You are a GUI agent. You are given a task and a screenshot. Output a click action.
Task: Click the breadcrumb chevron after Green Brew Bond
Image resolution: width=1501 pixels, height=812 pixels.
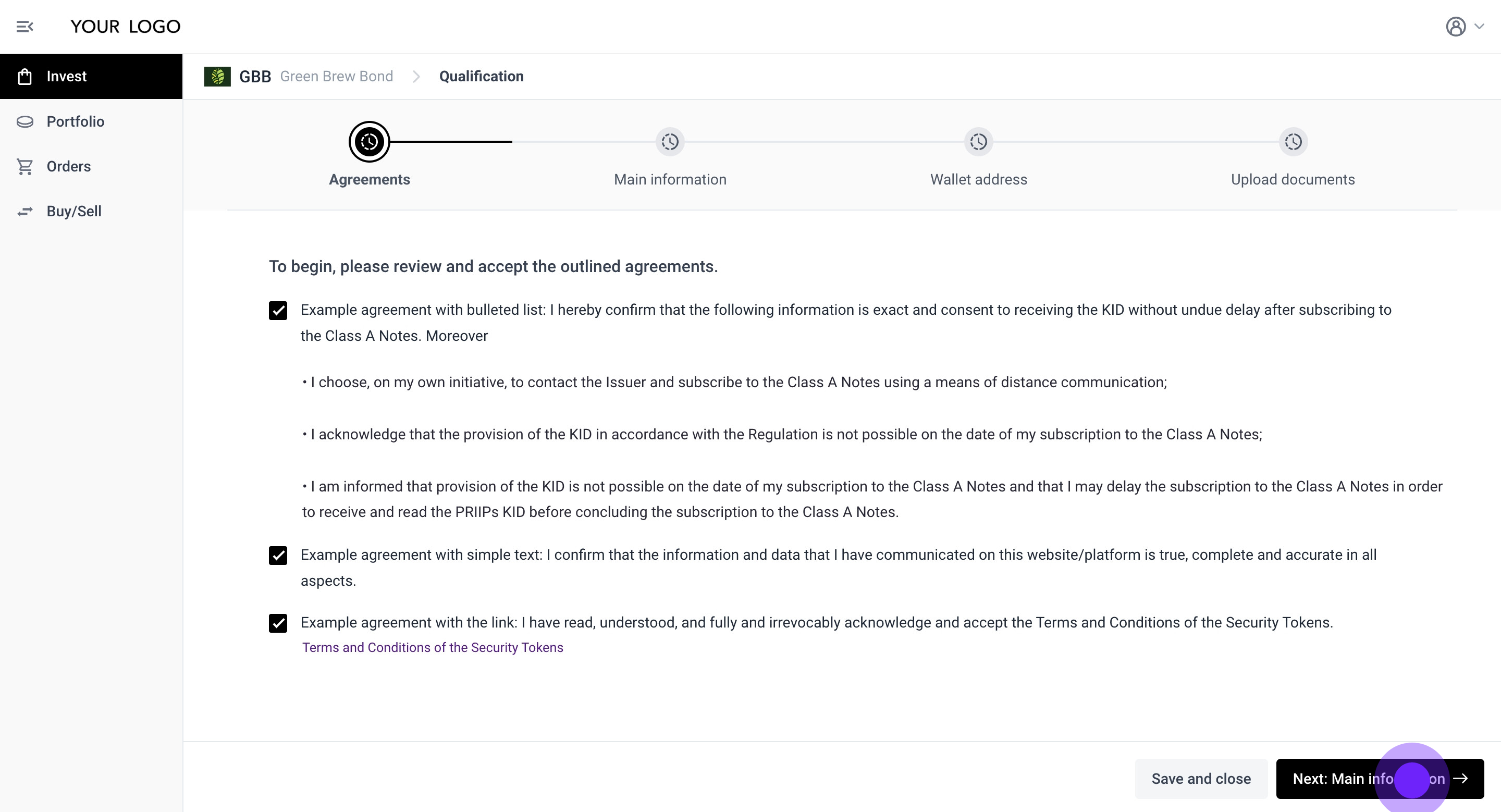[416, 76]
